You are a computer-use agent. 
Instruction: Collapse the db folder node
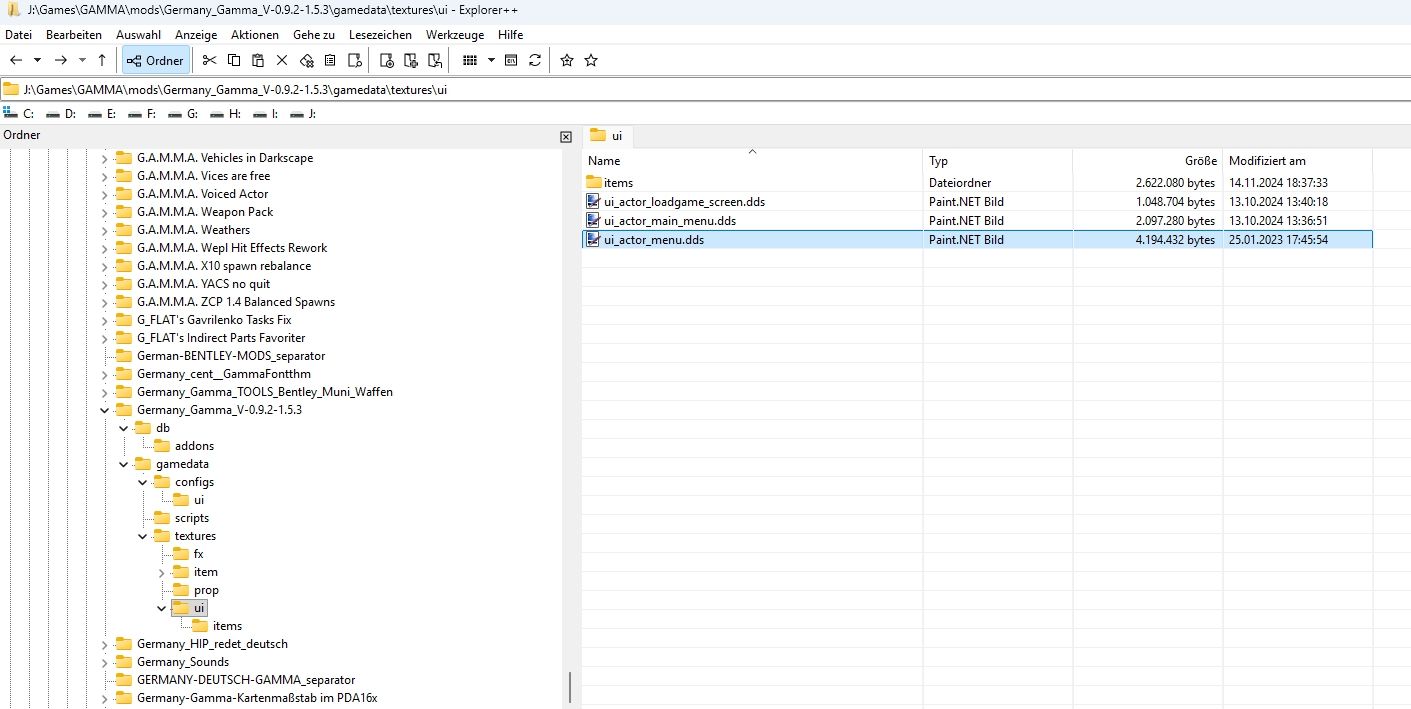[124, 428]
